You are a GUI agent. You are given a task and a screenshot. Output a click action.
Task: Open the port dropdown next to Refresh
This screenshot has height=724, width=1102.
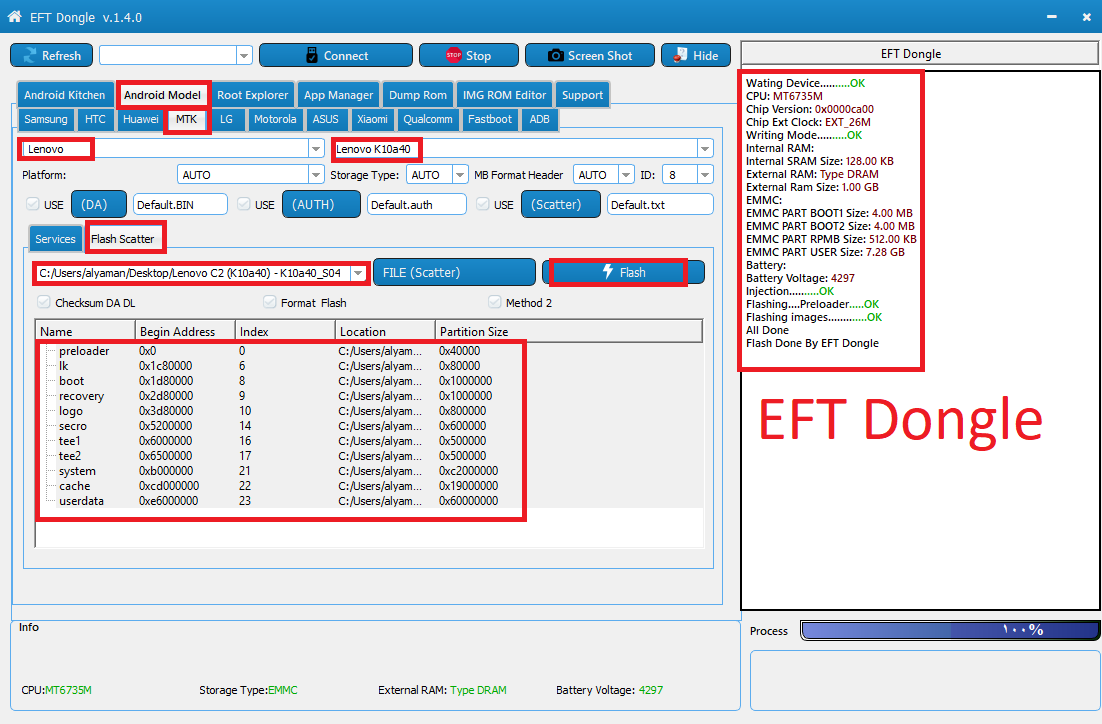244,56
